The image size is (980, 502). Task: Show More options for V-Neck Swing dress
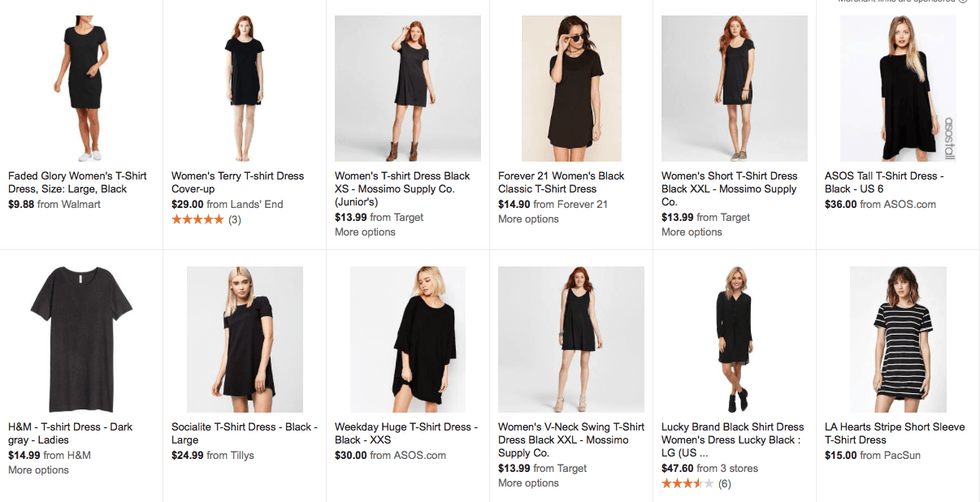point(528,483)
